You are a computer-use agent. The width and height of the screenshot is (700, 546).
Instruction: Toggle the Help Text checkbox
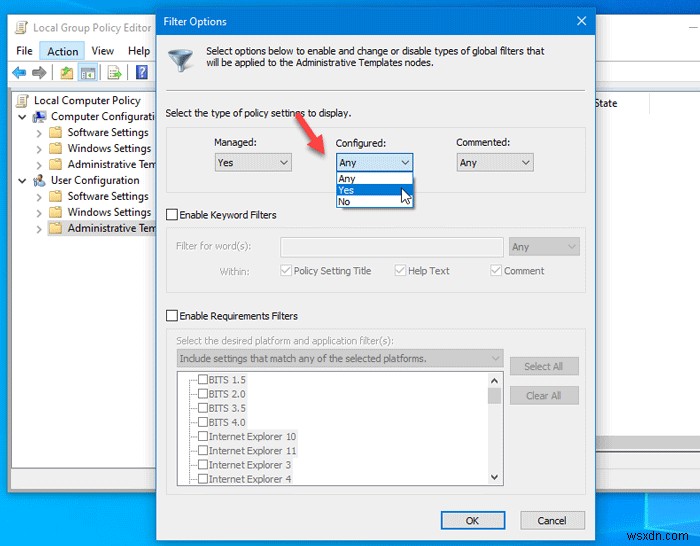coord(400,270)
